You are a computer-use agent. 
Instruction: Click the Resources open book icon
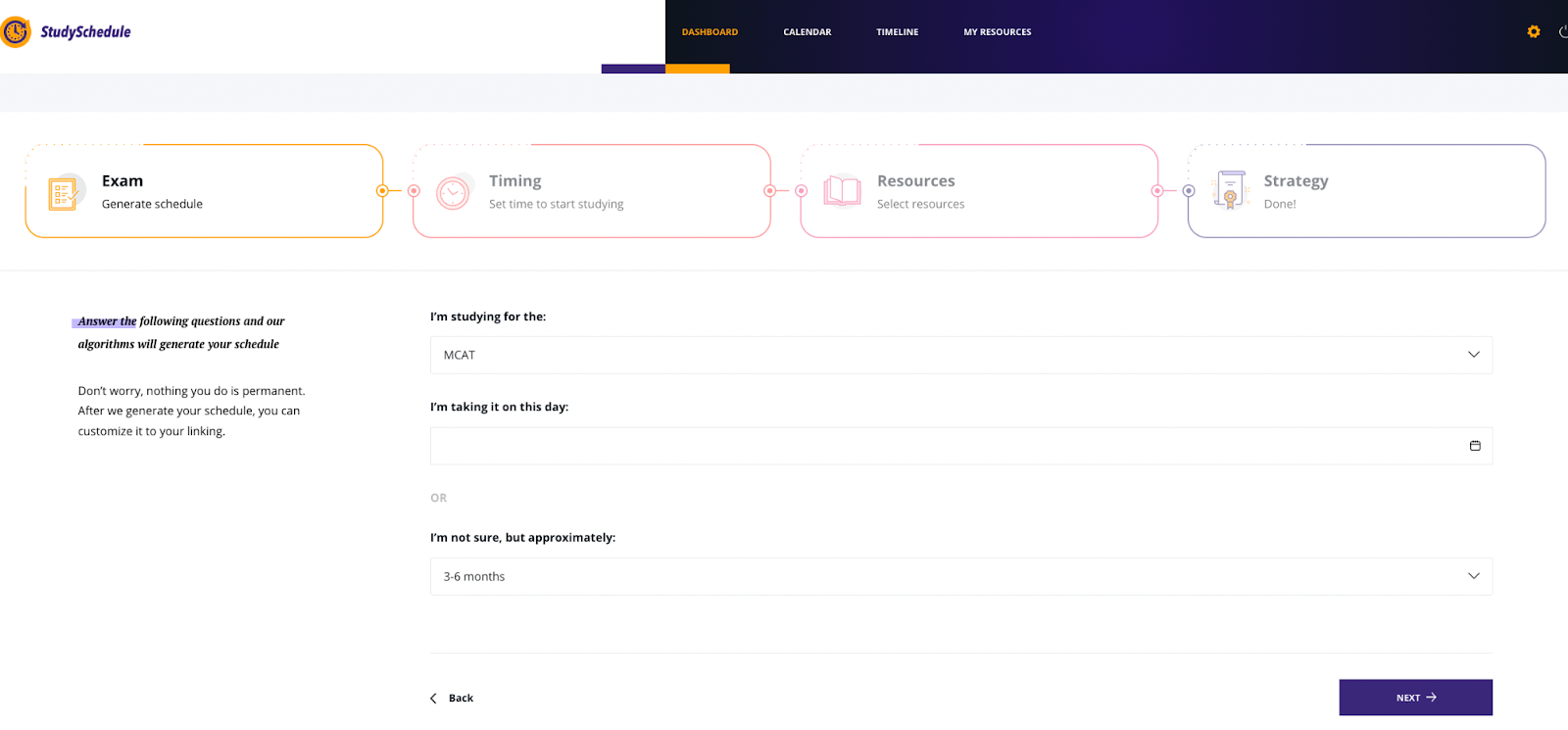[842, 191]
